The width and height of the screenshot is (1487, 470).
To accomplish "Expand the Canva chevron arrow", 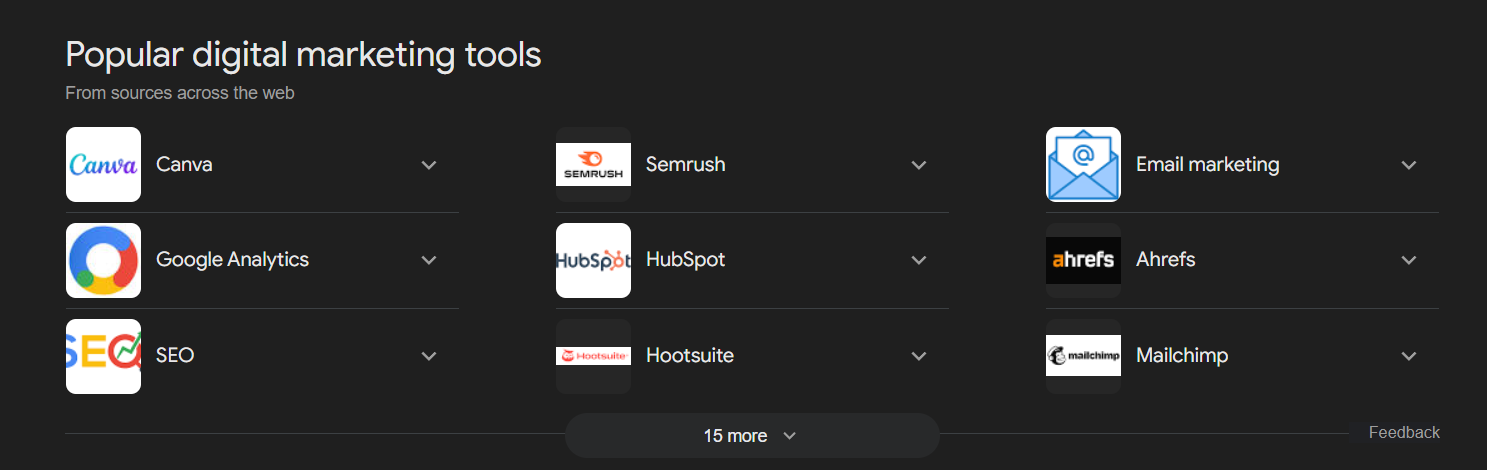I will click(429, 165).
